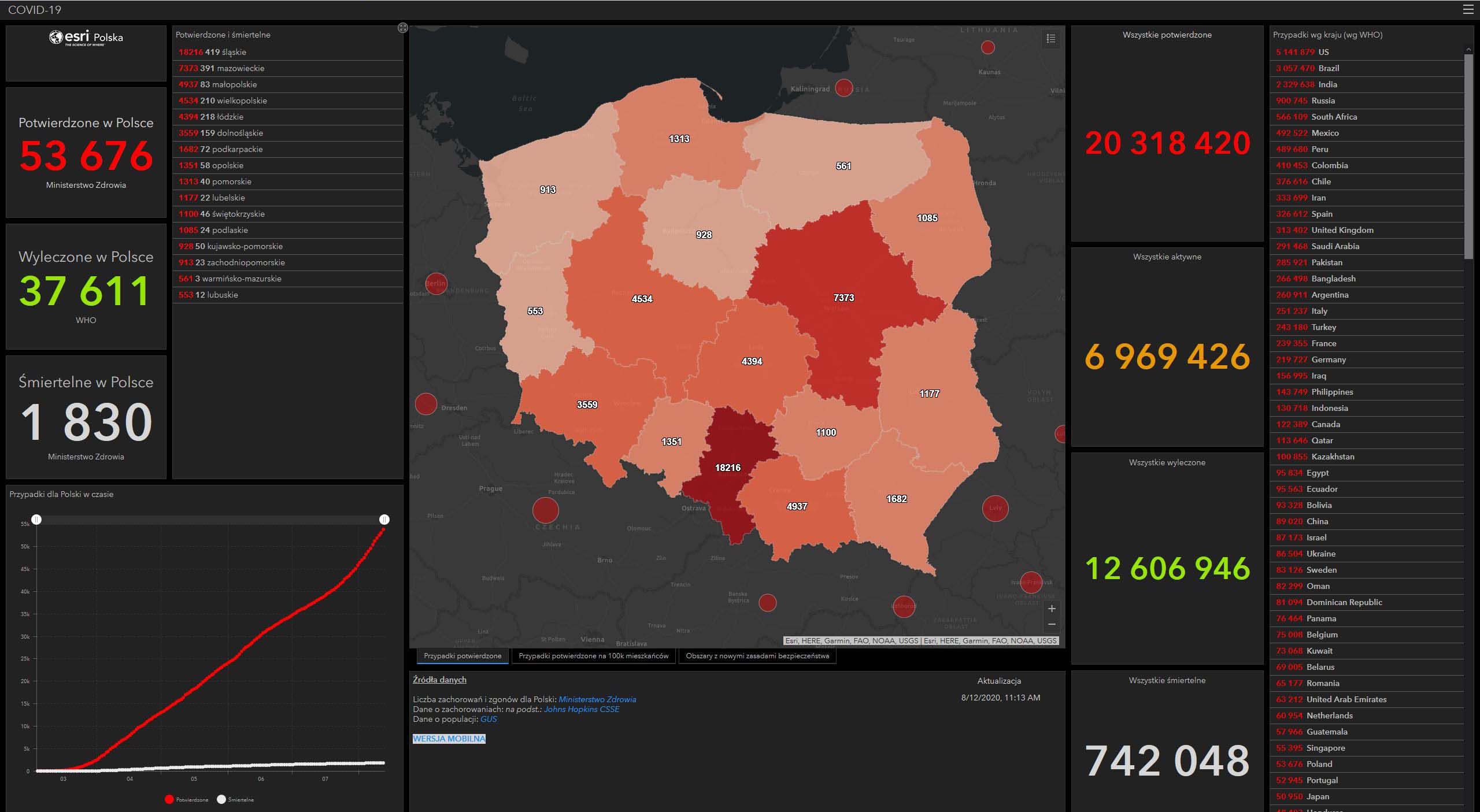Open the hamburger menu in header
Image resolution: width=1480 pixels, height=812 pixels.
pos(1468,9)
